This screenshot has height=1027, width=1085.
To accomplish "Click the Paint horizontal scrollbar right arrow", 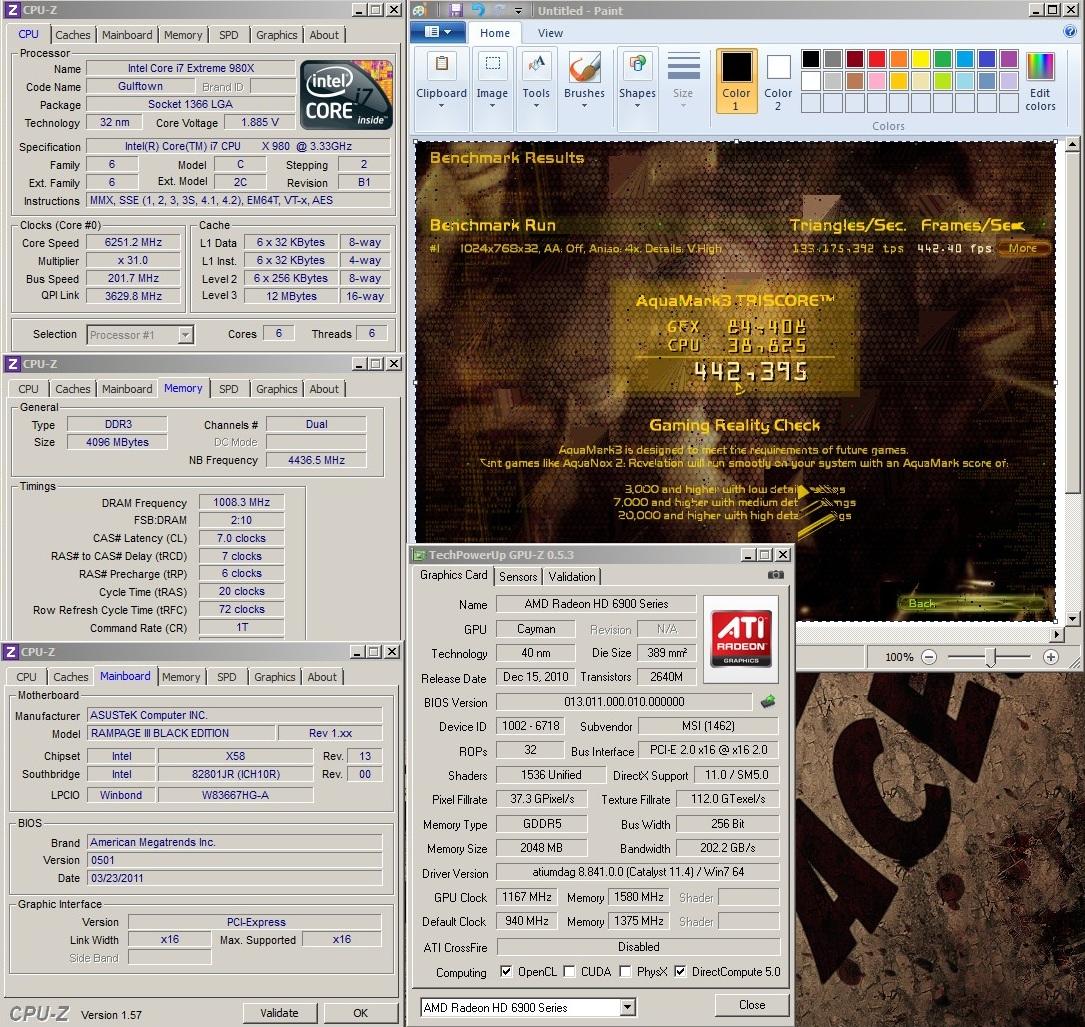I will coord(1056,633).
